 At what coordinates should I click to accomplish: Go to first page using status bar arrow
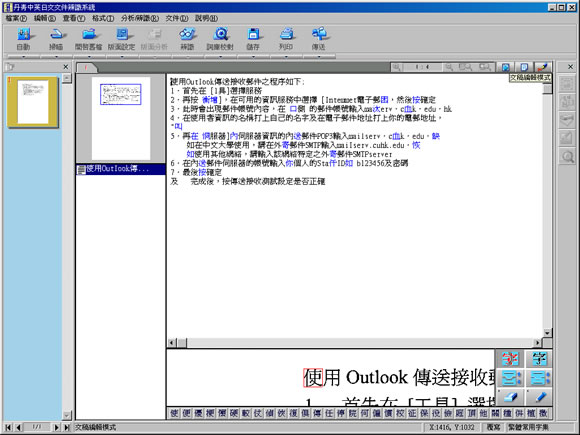pyautogui.click(x=8, y=427)
